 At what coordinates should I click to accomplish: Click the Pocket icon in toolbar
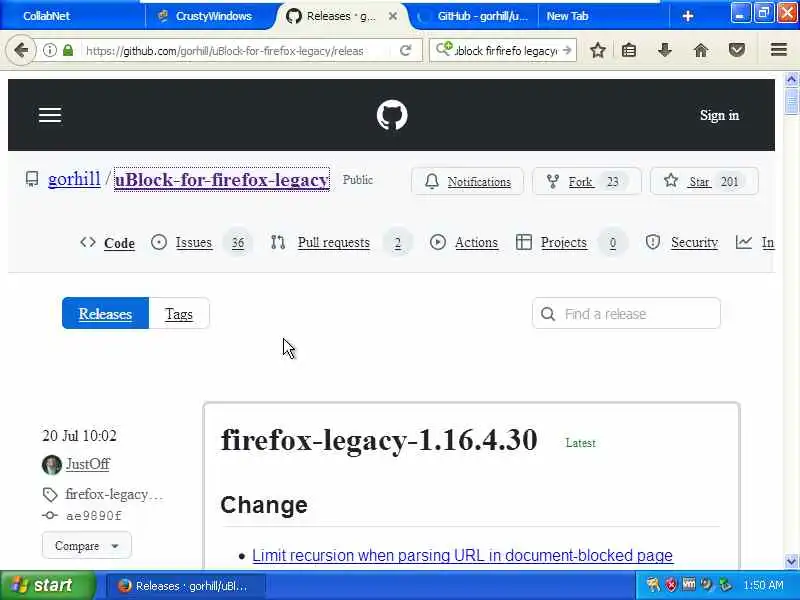pos(737,50)
